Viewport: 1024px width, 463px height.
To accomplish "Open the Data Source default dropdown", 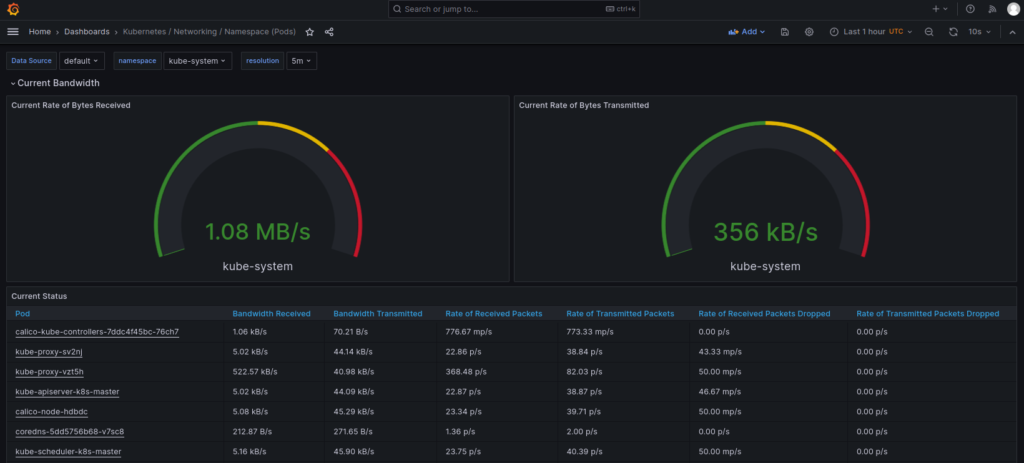I will tap(82, 61).
